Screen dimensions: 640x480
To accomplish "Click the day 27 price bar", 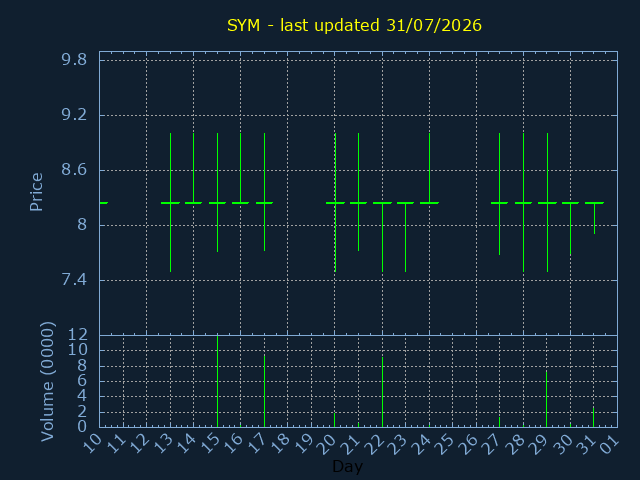I will pyautogui.click(x=499, y=194).
